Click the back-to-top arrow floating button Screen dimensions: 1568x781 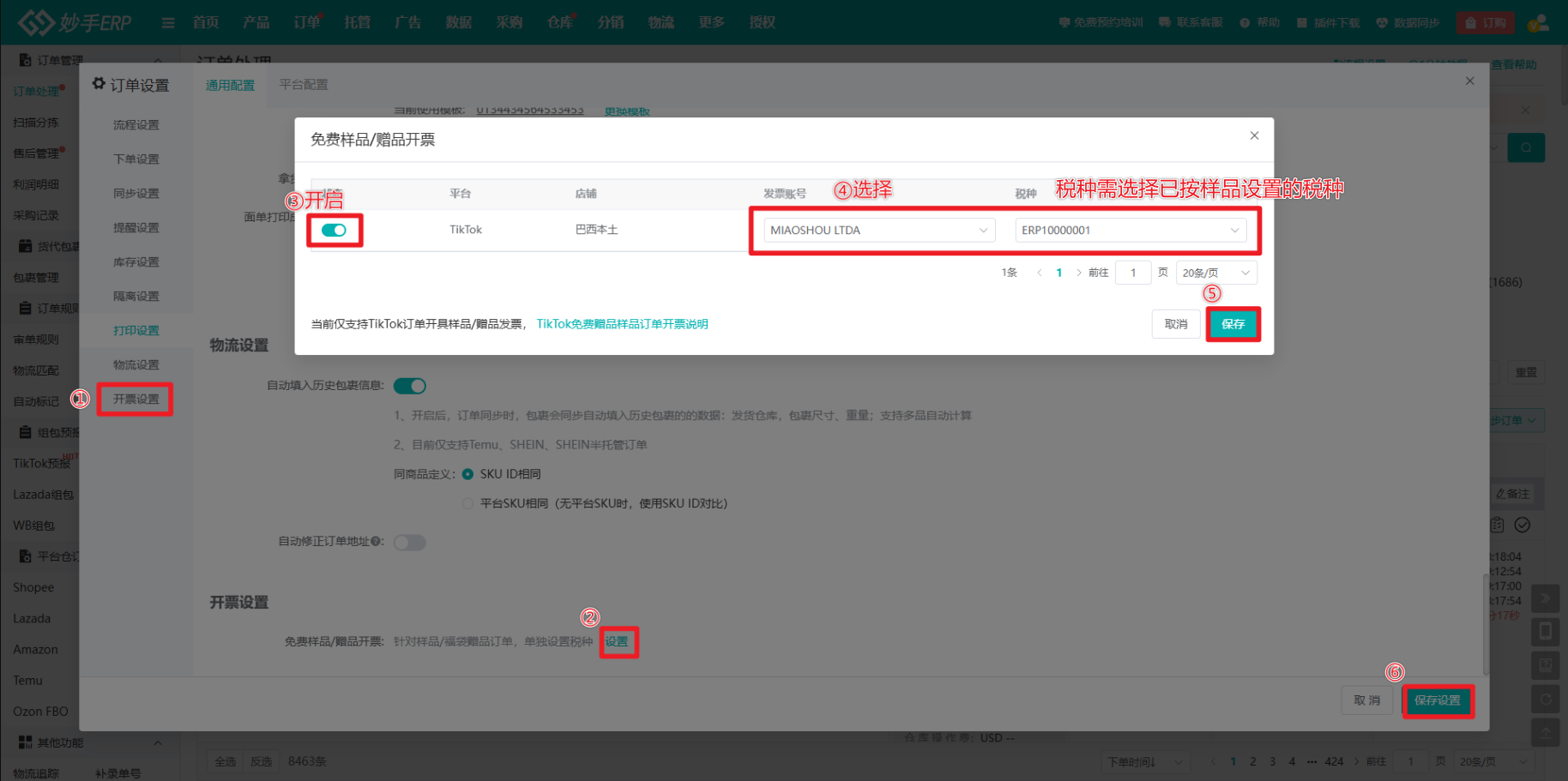[1546, 732]
